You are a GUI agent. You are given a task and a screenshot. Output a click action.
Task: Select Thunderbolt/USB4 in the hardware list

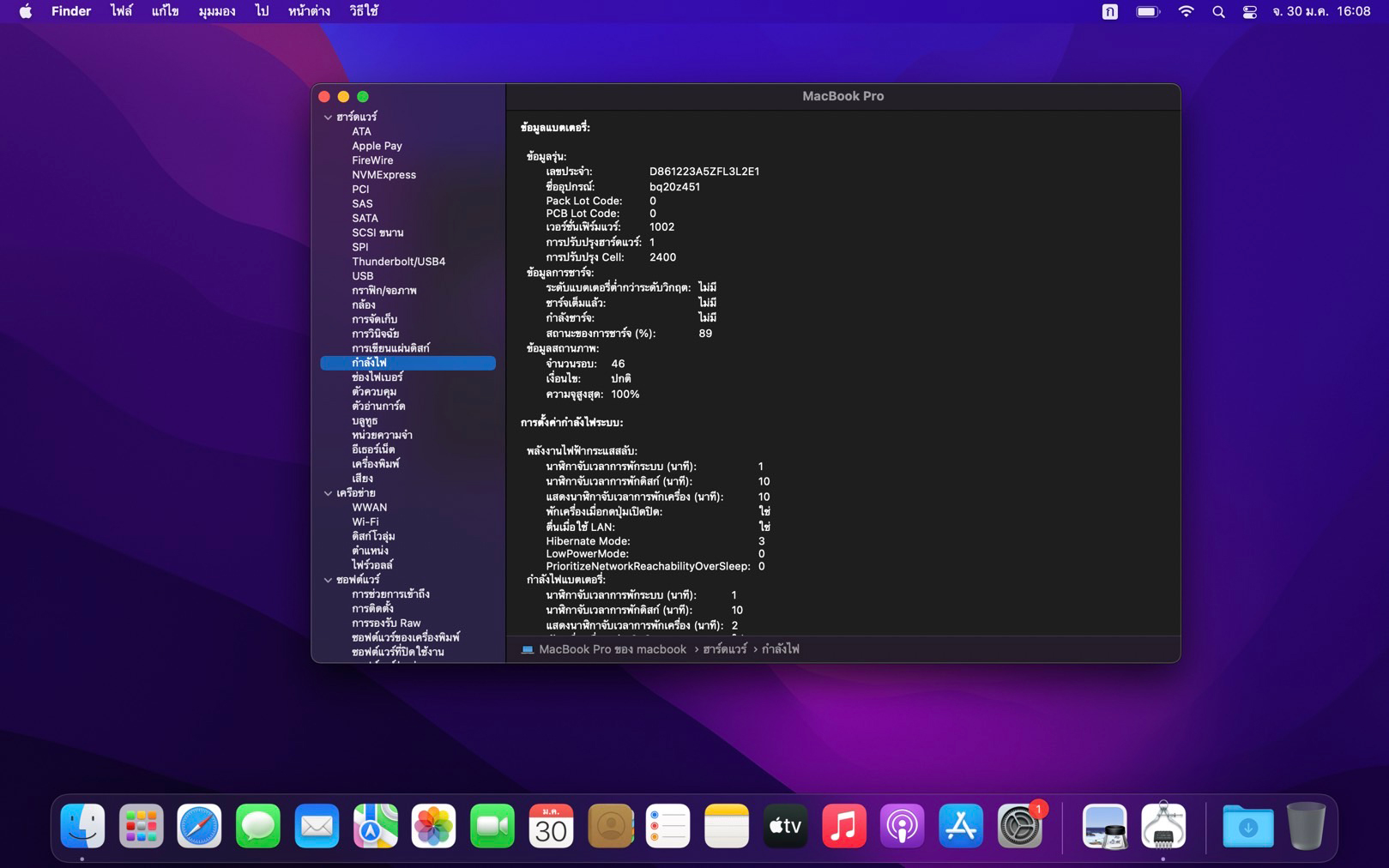click(398, 262)
